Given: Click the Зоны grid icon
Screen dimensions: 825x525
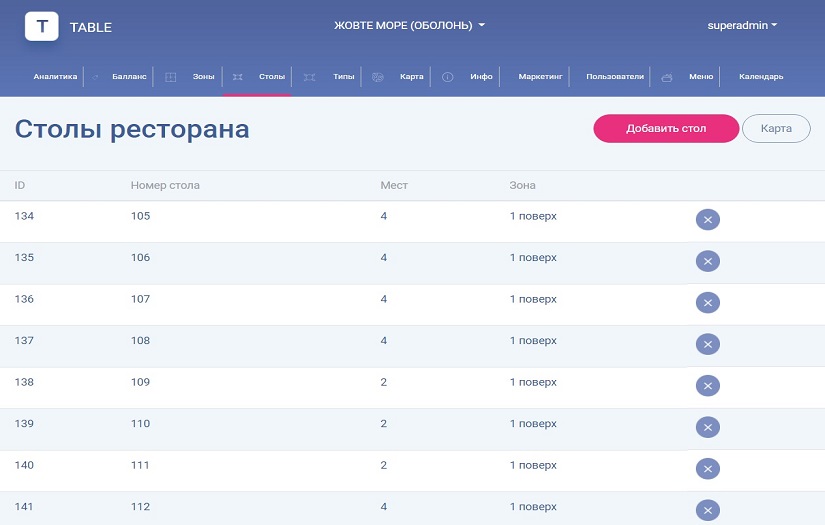Looking at the screenshot, I should 170,77.
